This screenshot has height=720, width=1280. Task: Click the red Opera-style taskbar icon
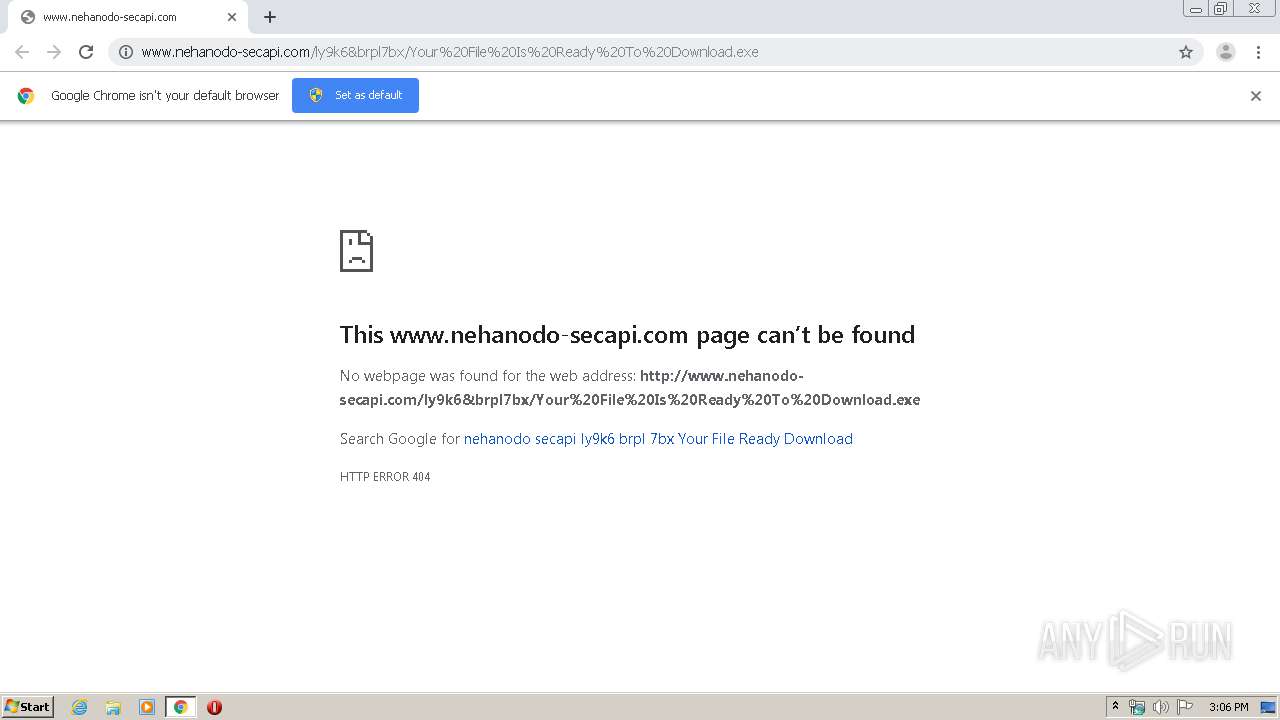[214, 707]
